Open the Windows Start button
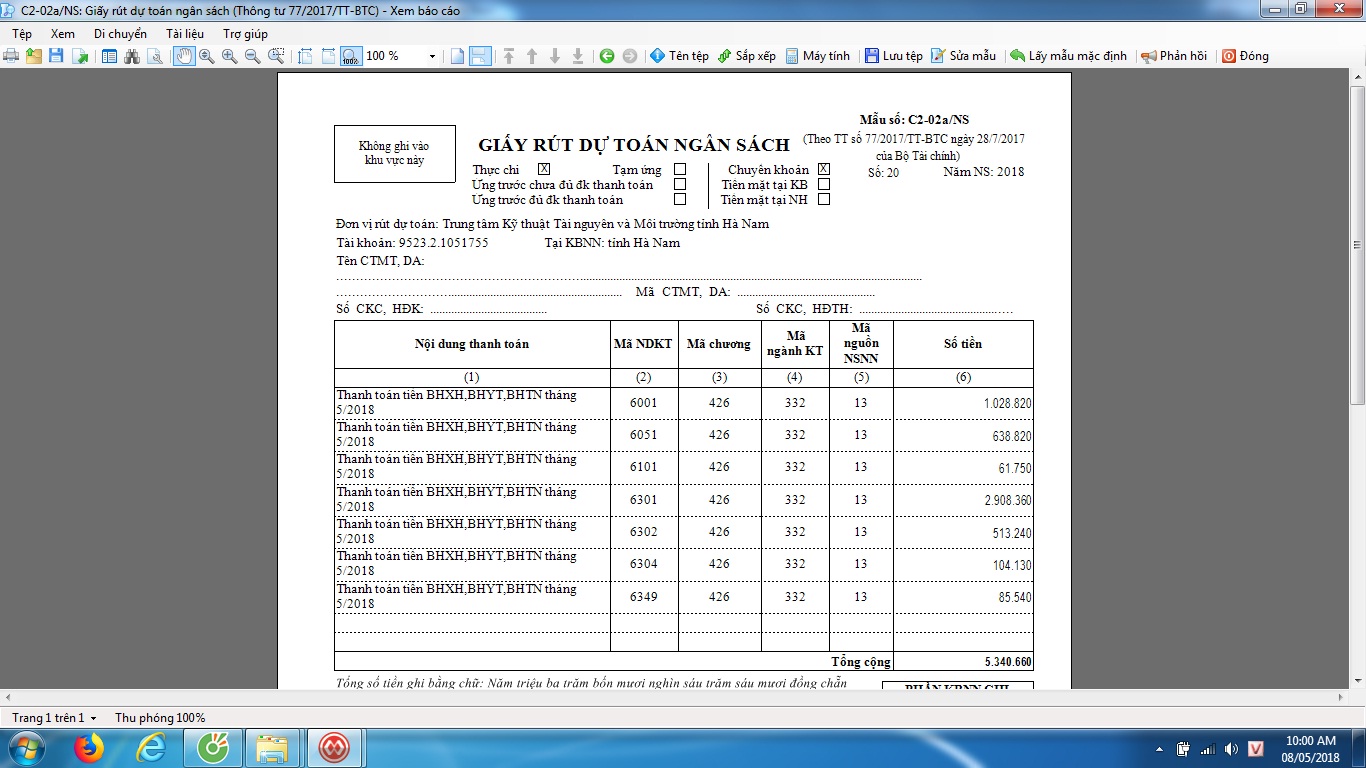 [x=25, y=748]
